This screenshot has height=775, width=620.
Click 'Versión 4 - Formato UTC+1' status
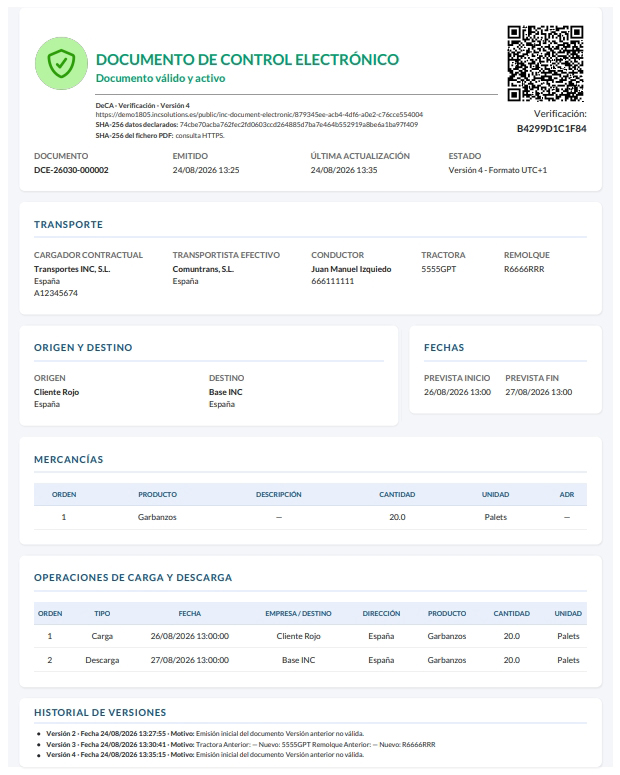(x=497, y=170)
